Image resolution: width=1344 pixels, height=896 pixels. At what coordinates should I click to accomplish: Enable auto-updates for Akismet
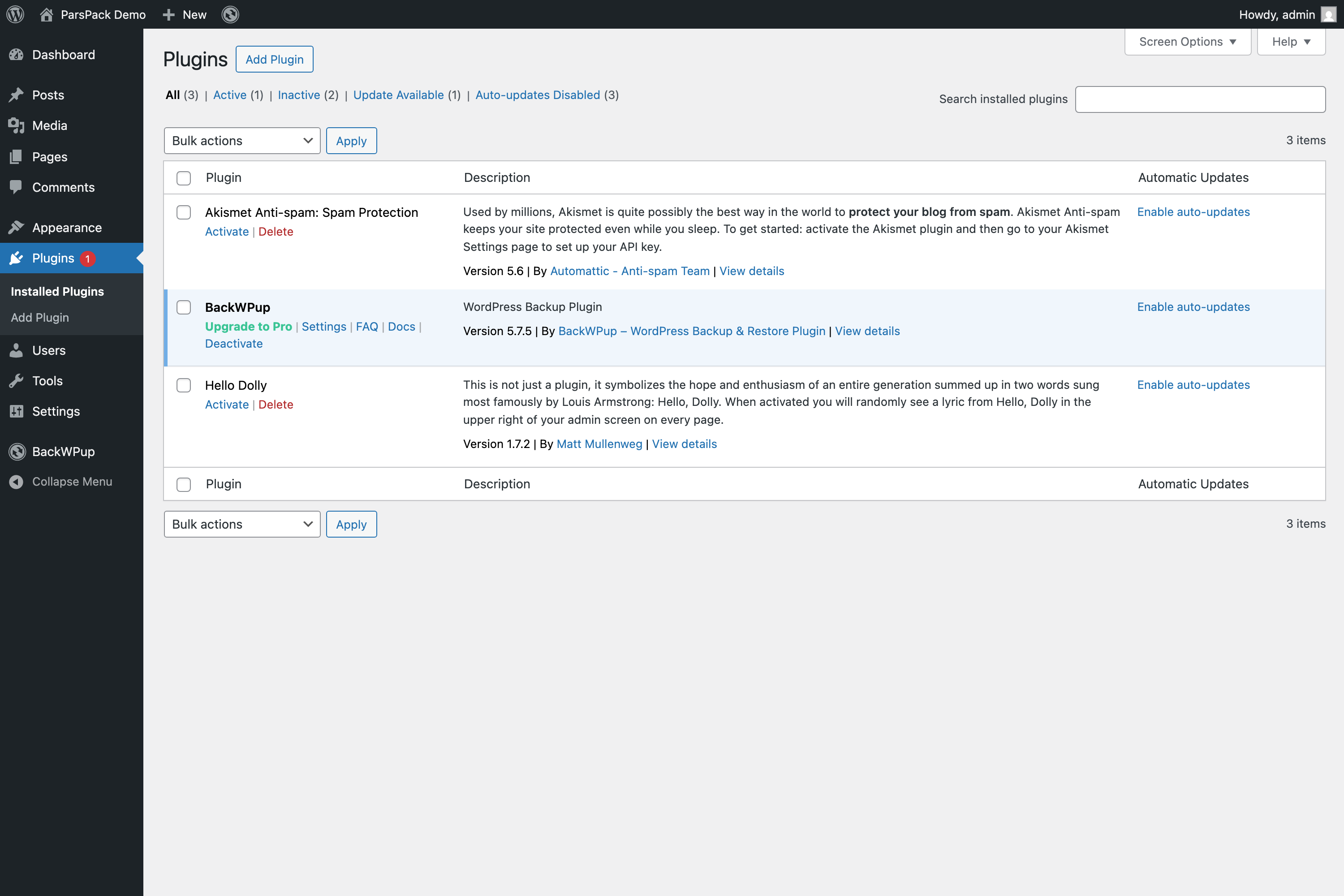pos(1193,212)
